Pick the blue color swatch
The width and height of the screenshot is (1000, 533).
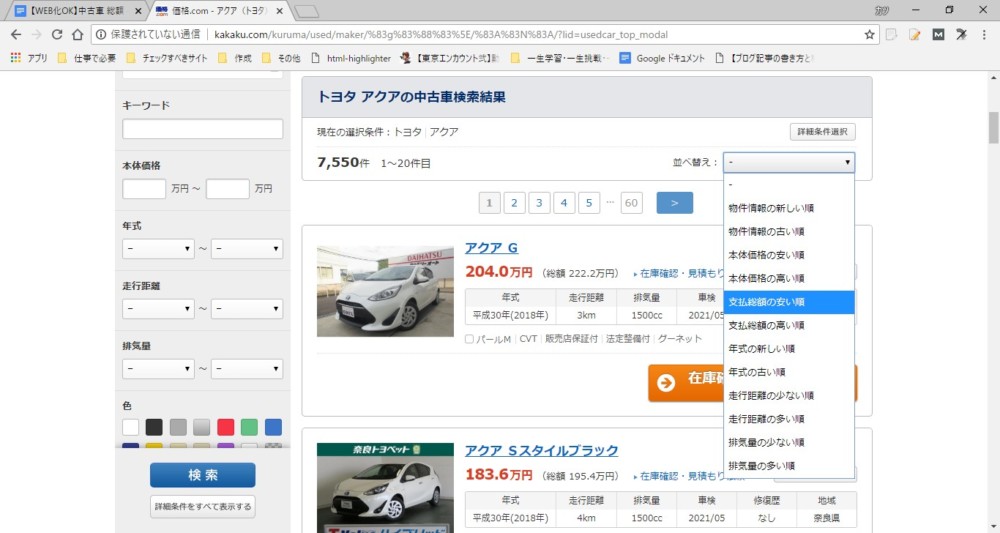point(273,427)
